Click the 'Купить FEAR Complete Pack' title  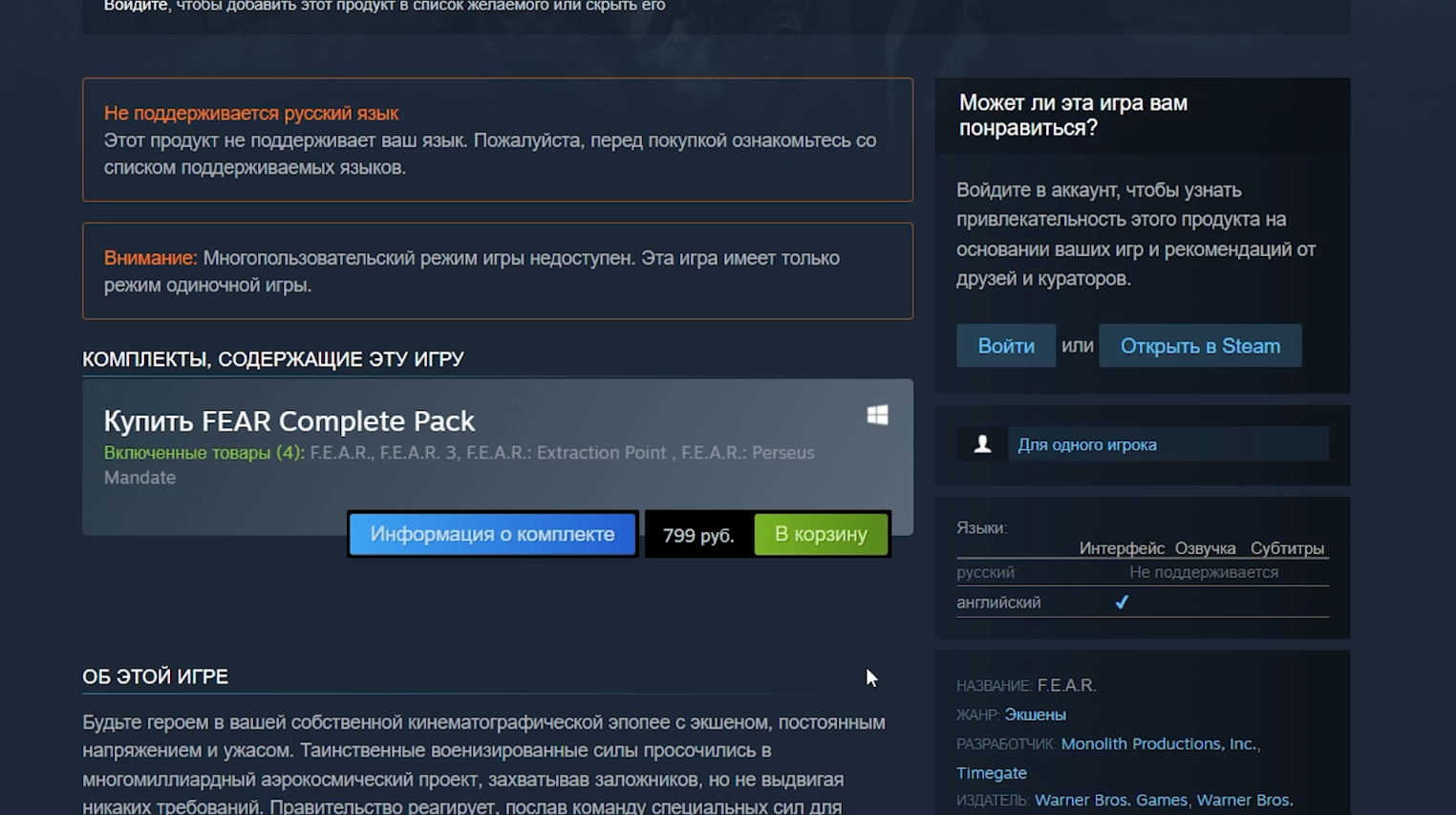point(289,420)
